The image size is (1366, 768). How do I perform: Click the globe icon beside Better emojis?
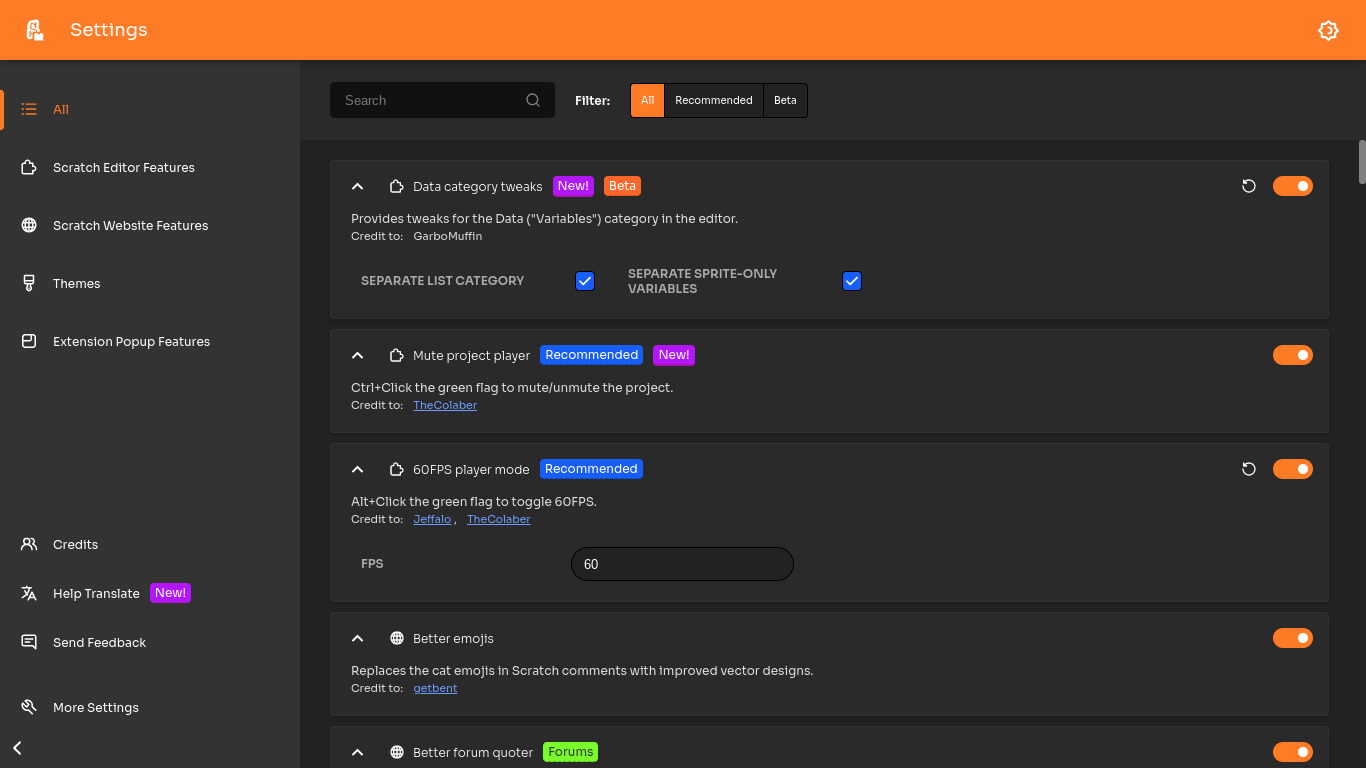(397, 638)
